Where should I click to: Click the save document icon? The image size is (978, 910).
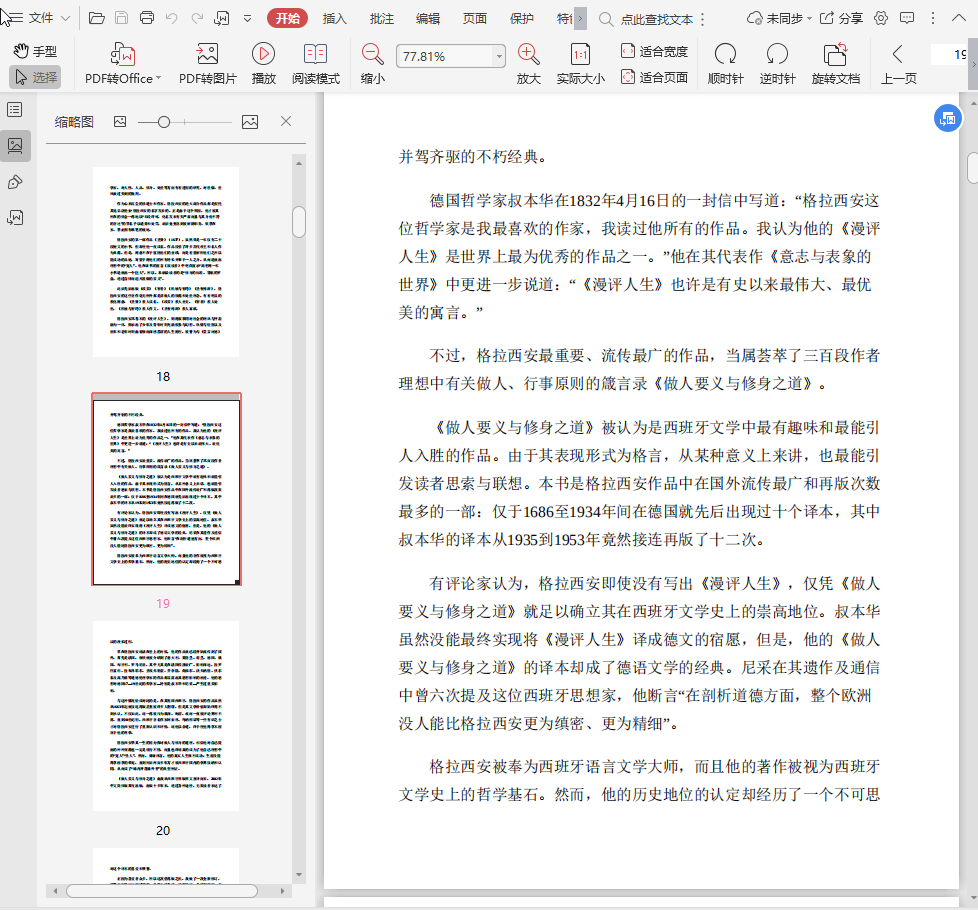point(122,18)
